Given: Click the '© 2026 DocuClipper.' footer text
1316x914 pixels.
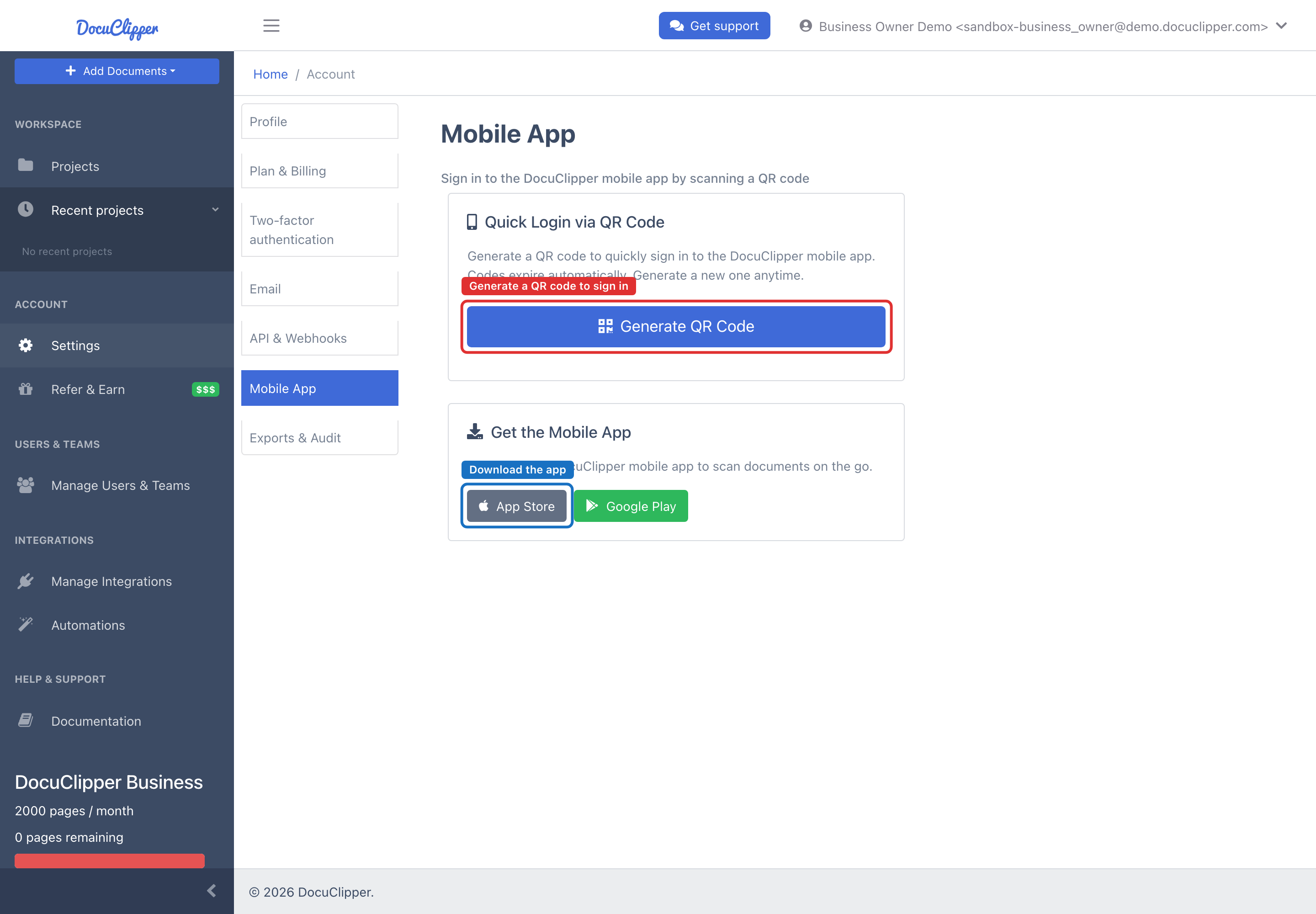Looking at the screenshot, I should [x=311, y=892].
